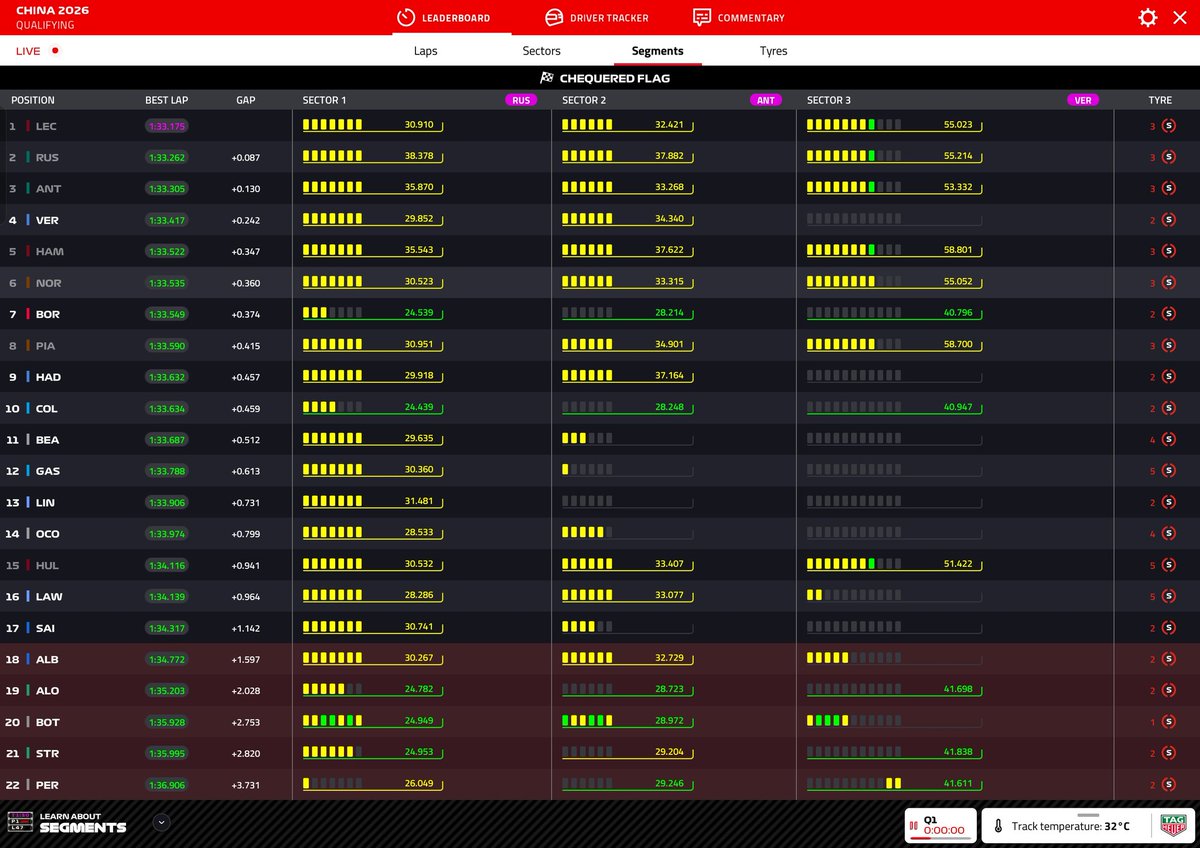Viewport: 1200px width, 848px height.
Task: Click RUS soft tyre icon
Action: [1168, 157]
